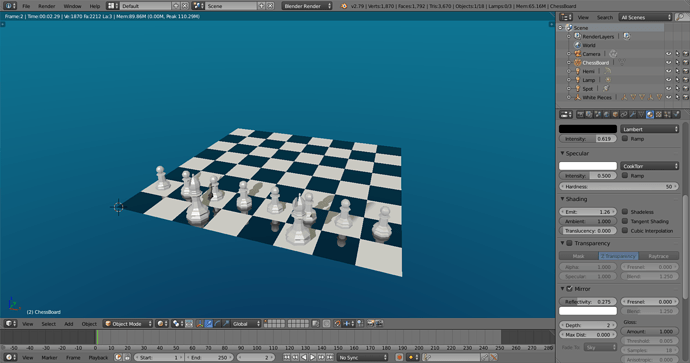Open the timeline Playback menu
This screenshot has width=690, height=363.
98,358
